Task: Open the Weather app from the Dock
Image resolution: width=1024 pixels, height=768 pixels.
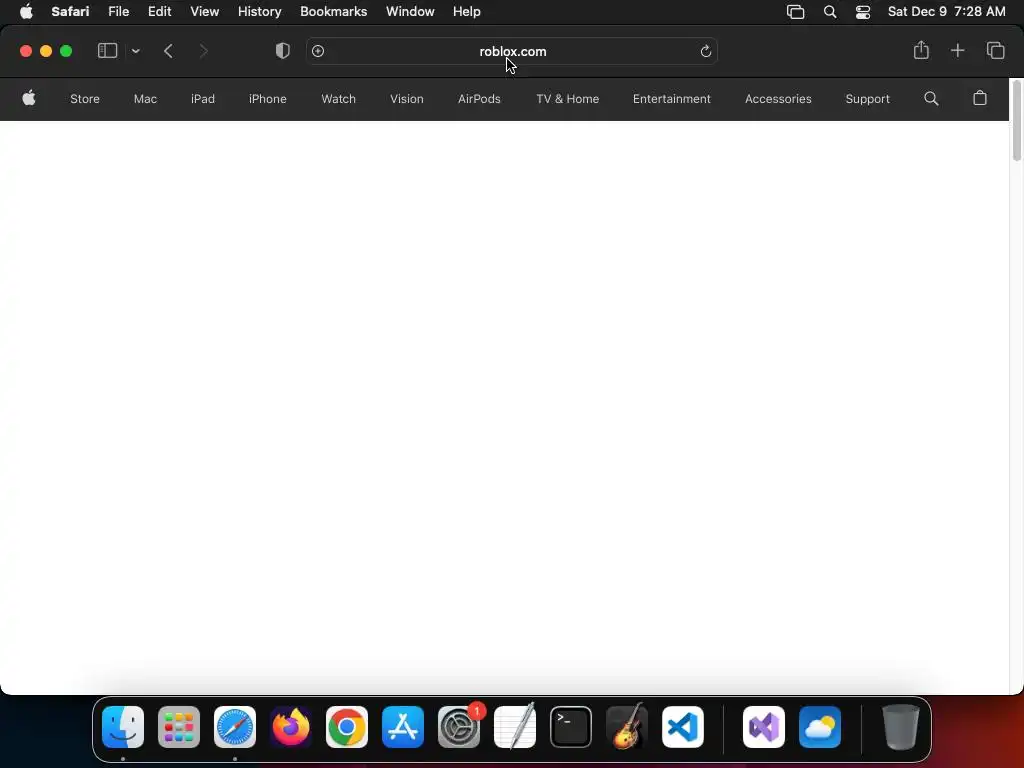Action: [820, 727]
